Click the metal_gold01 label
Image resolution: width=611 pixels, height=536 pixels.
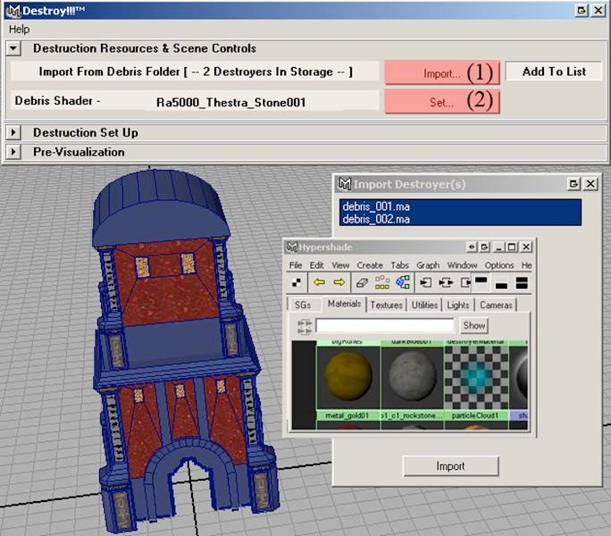pos(347,416)
